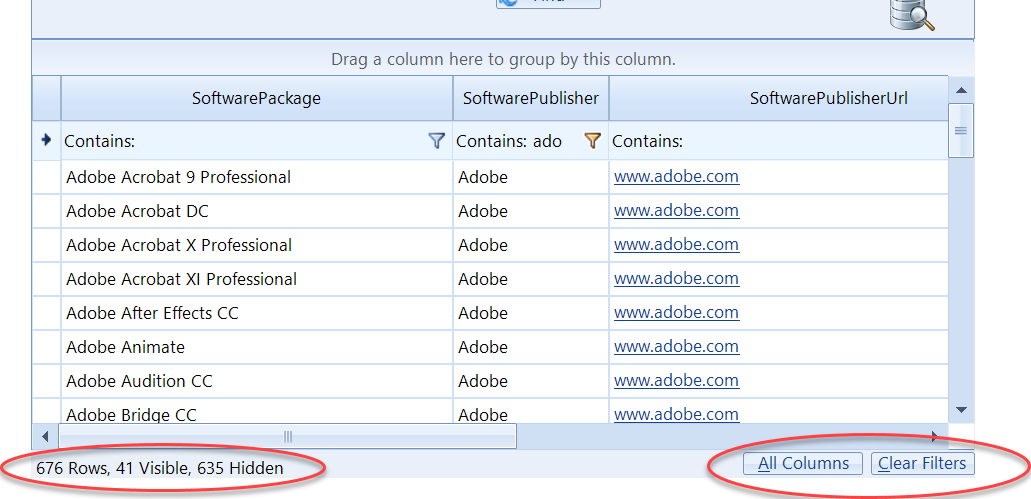Click the All Columns button
This screenshot has height=499, width=1031.
(803, 463)
